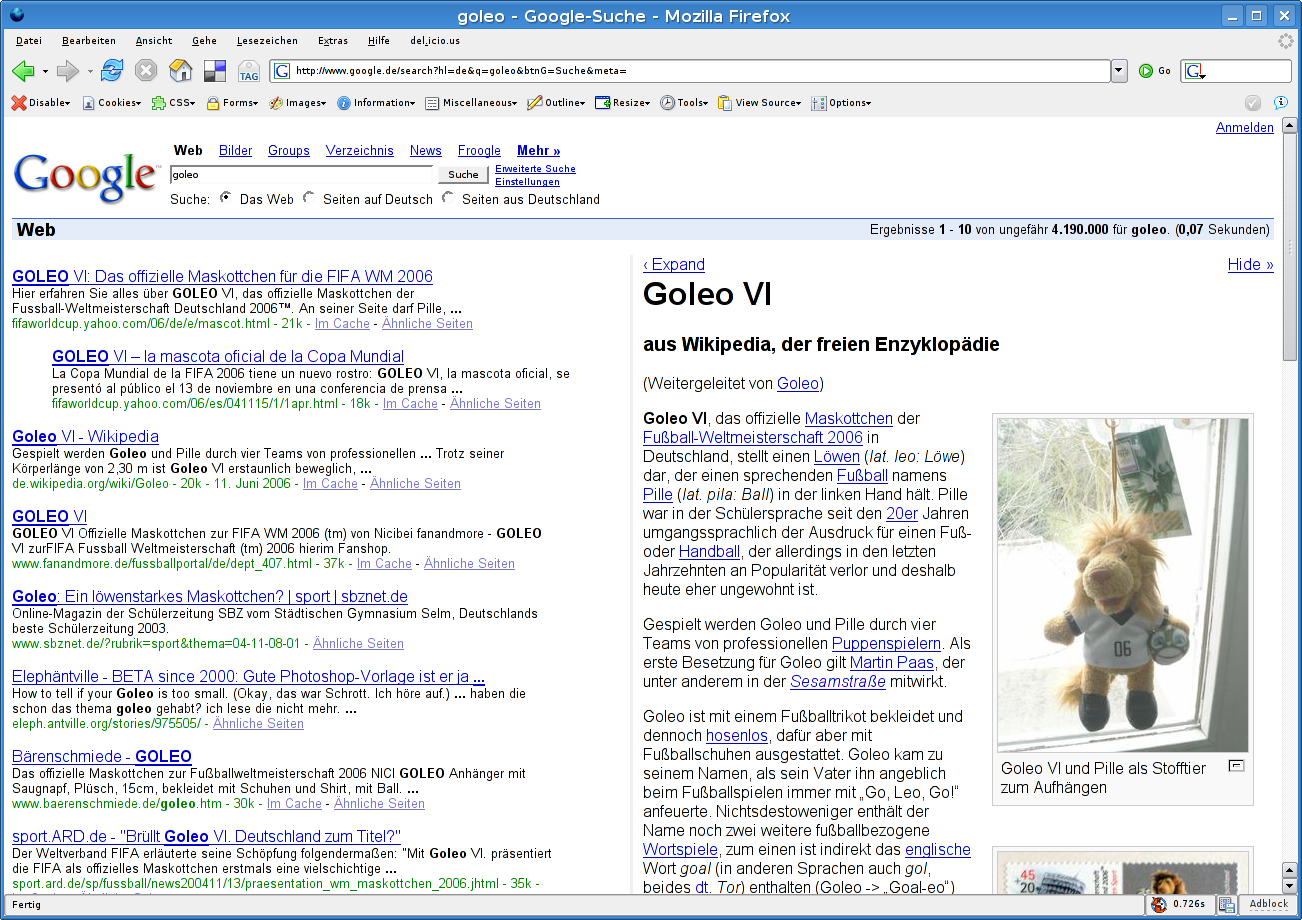Open the del.icio.us menu

point(435,41)
